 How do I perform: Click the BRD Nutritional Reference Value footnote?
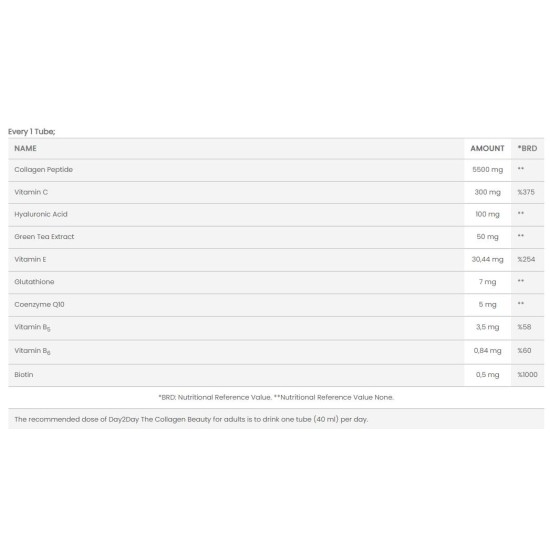coord(276,397)
